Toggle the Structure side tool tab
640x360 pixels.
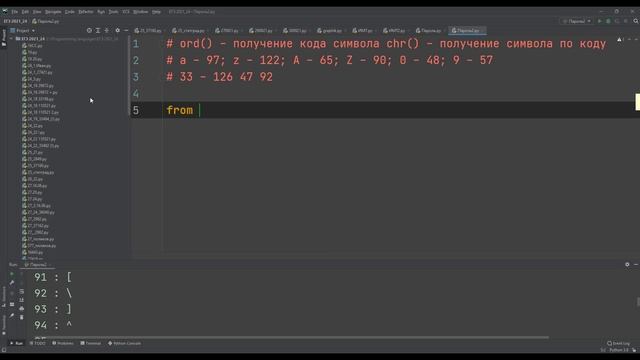[x=4, y=297]
